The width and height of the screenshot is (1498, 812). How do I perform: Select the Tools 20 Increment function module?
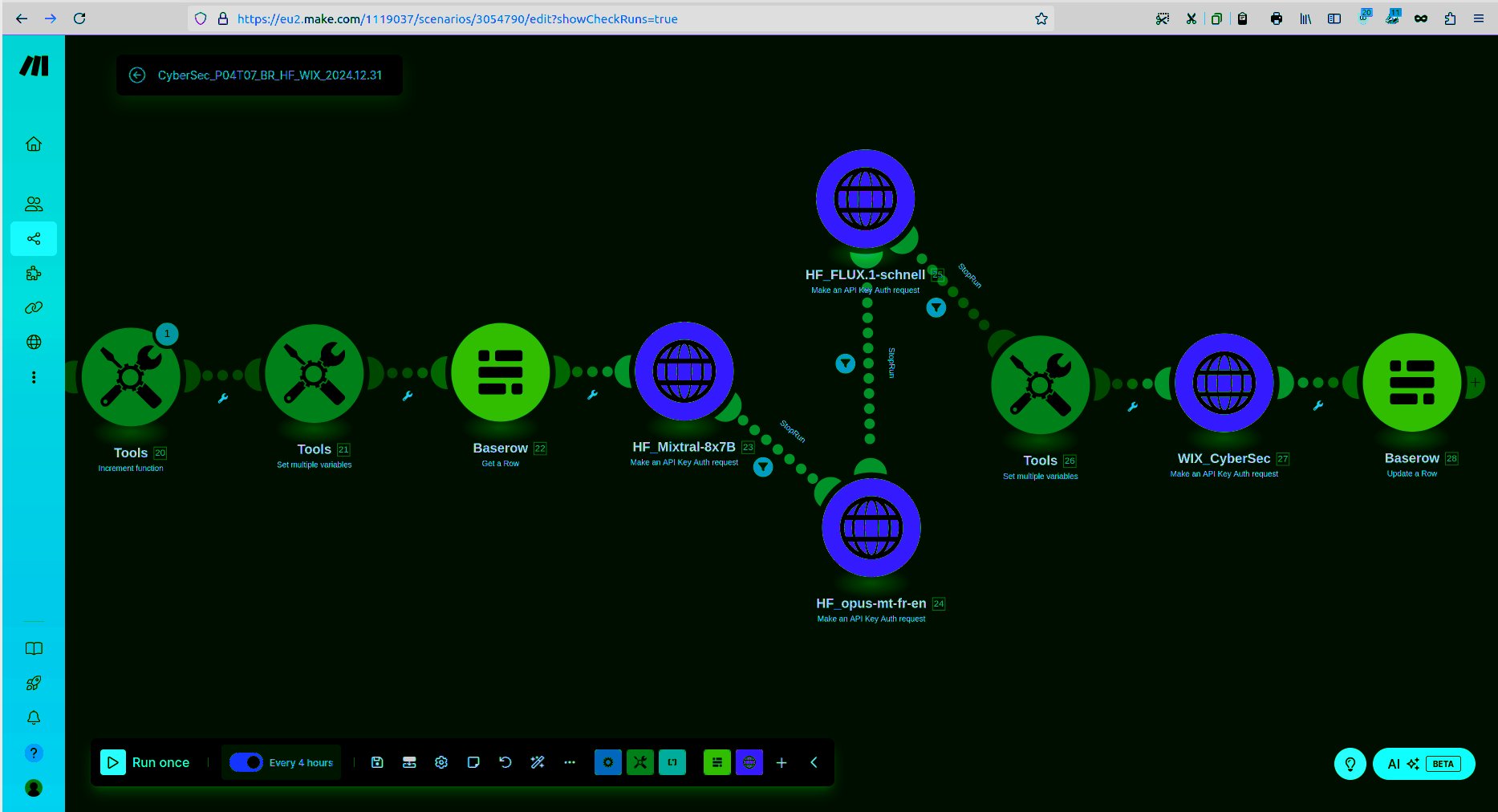tap(131, 377)
